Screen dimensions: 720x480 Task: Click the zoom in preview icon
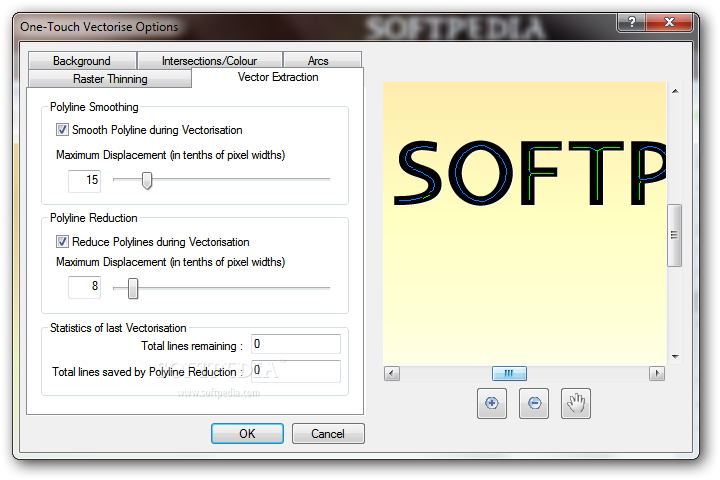click(x=491, y=403)
